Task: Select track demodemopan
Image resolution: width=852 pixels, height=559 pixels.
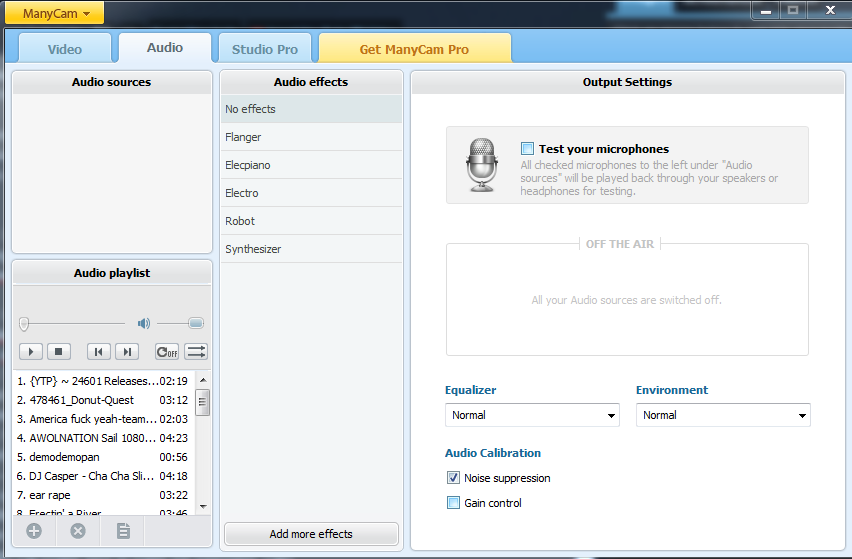Action: [x=103, y=457]
